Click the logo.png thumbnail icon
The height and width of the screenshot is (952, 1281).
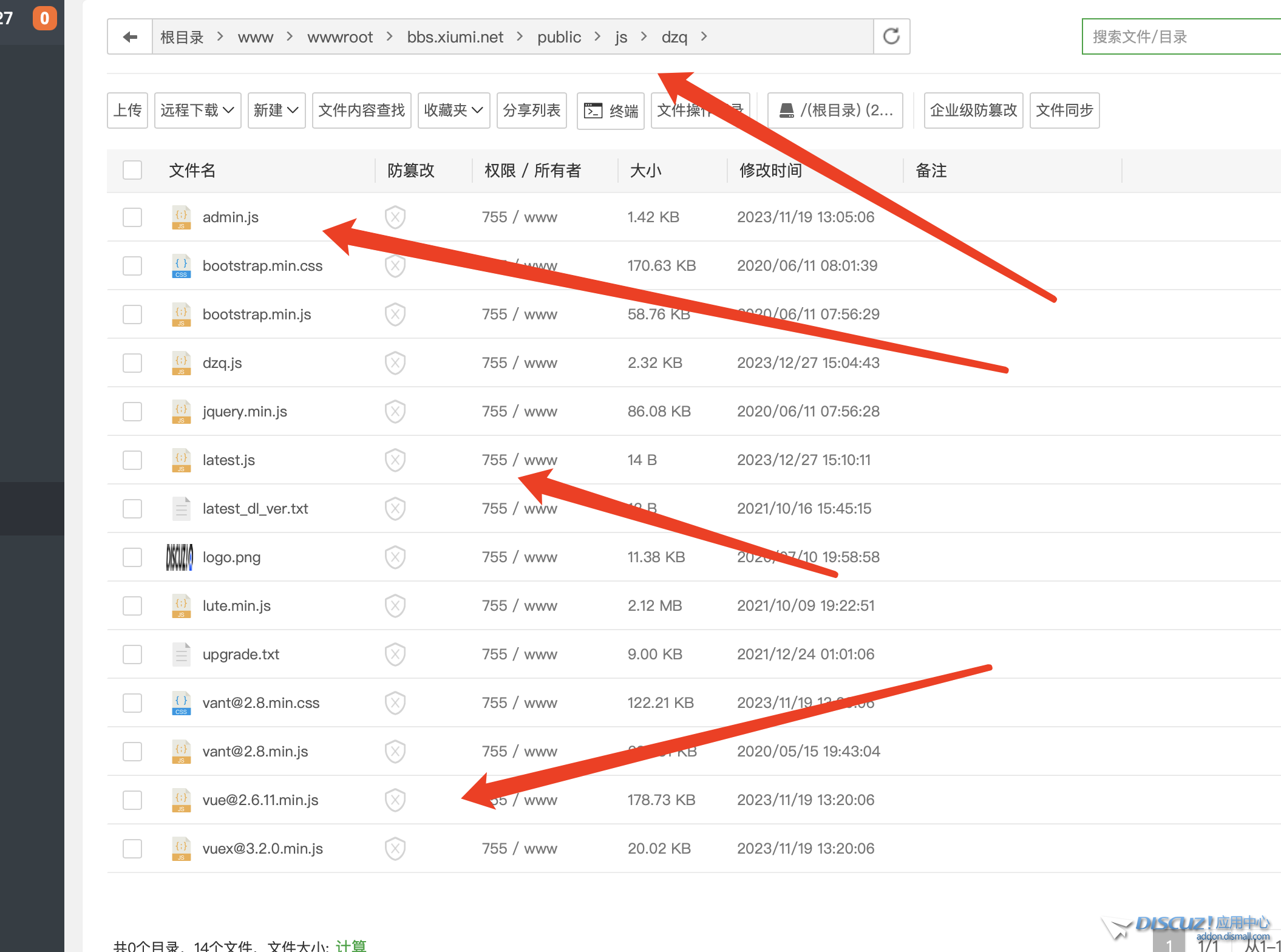tap(180, 557)
